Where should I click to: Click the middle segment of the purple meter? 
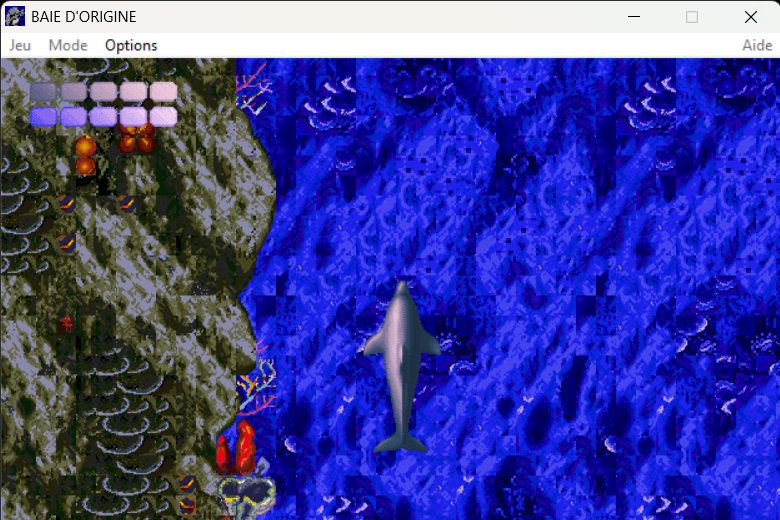pyautogui.click(x=103, y=116)
